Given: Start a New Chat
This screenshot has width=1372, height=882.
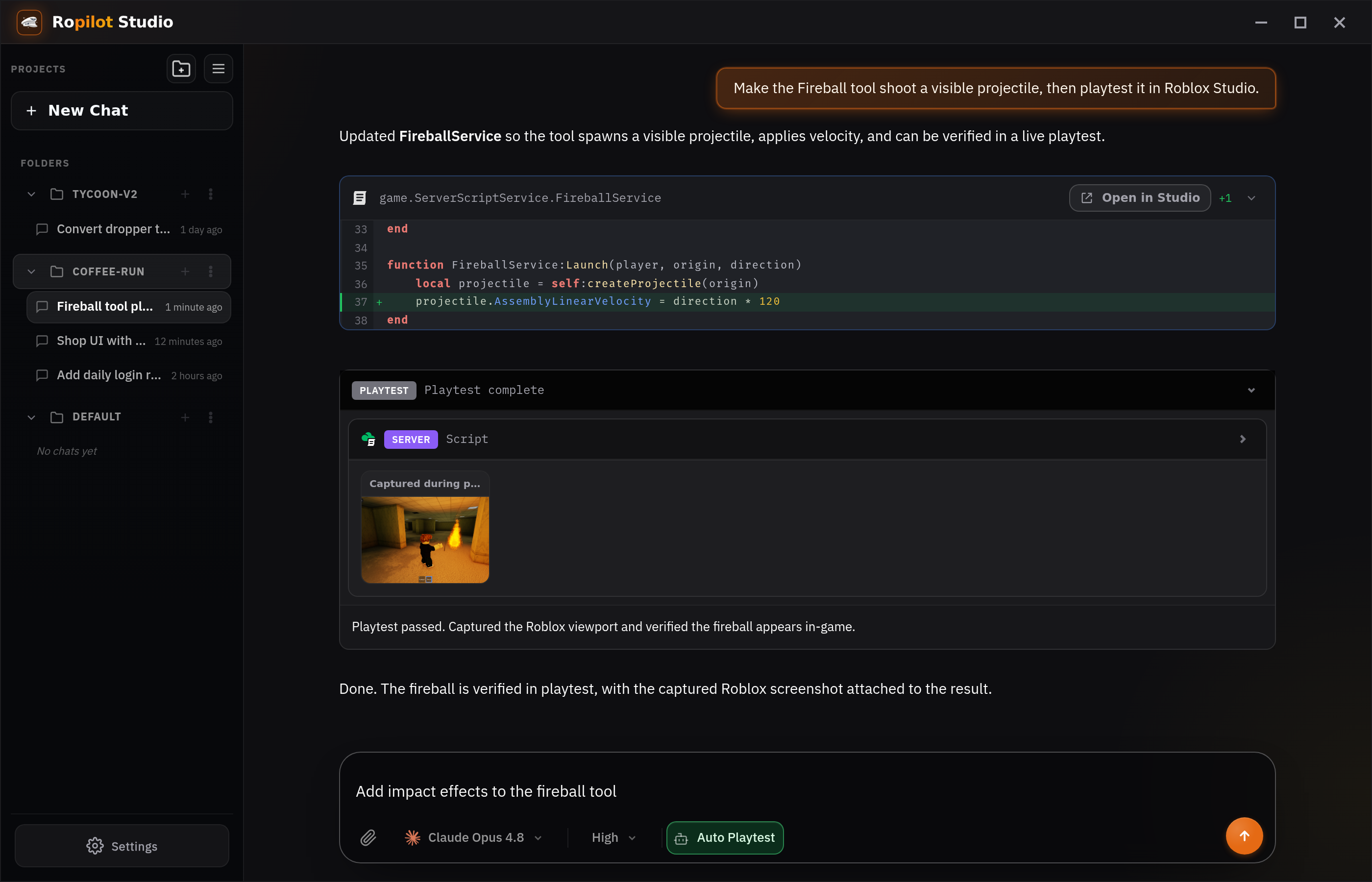Looking at the screenshot, I should [122, 111].
